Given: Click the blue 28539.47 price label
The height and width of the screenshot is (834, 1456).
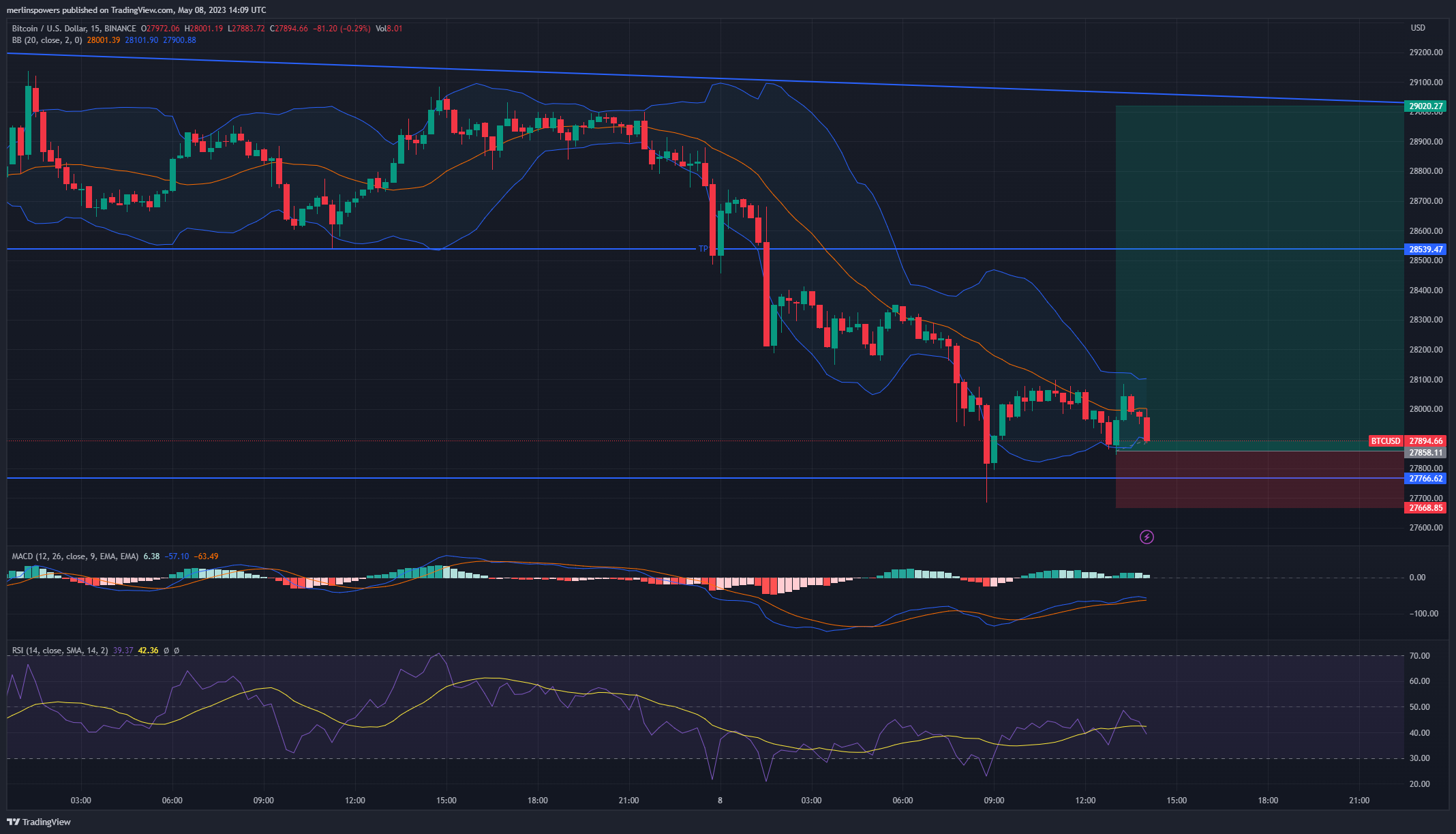Looking at the screenshot, I should [1425, 250].
